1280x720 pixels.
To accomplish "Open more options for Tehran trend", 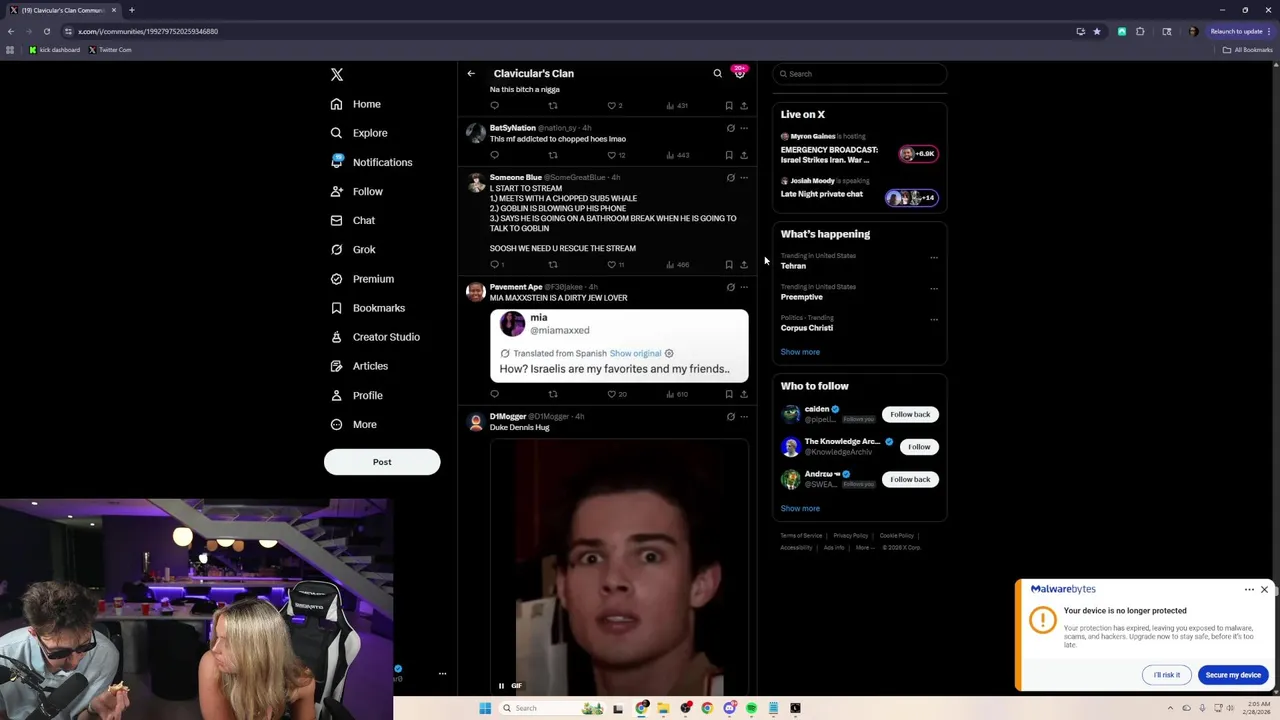I will (x=934, y=257).
